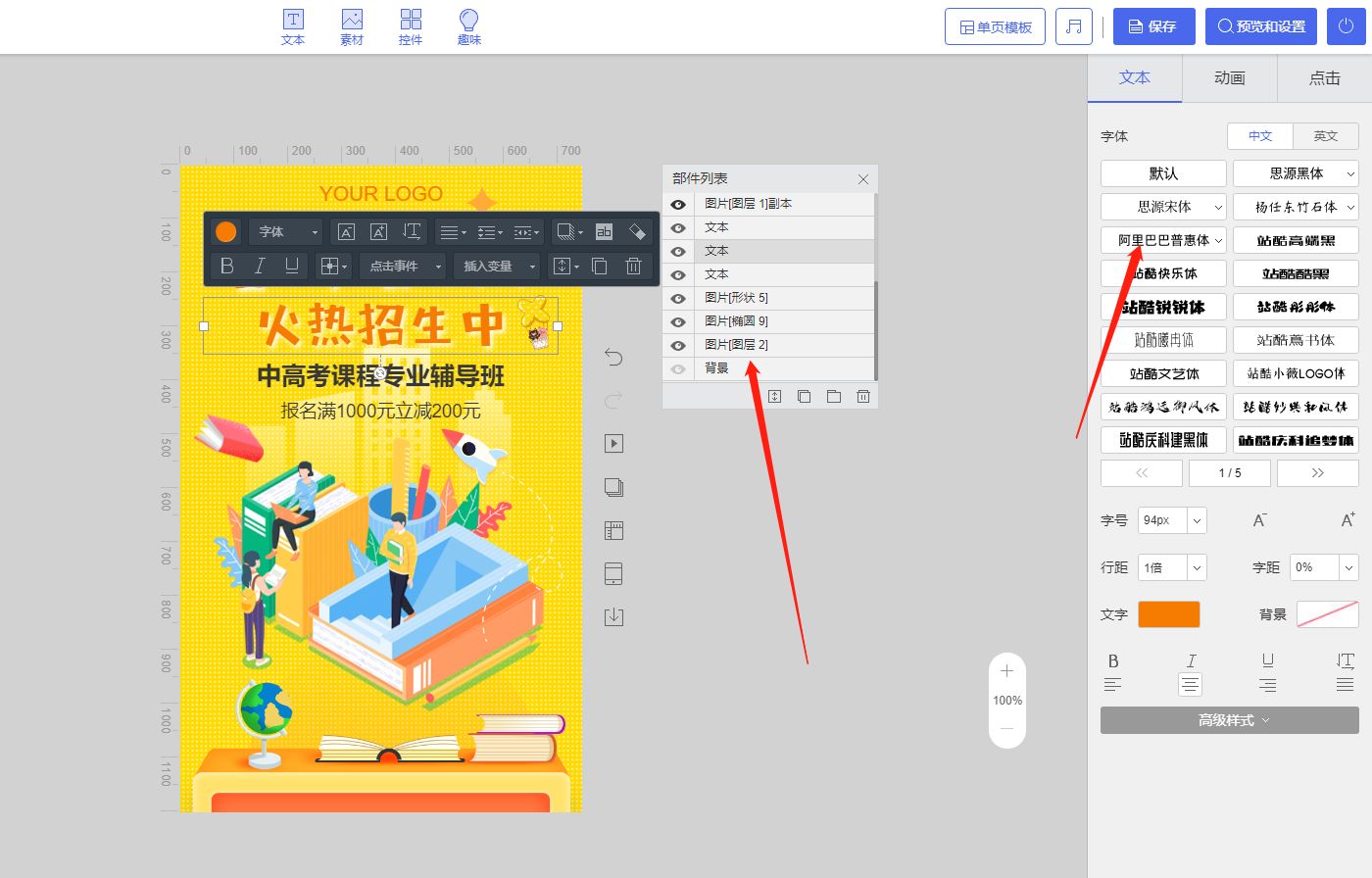
Task: Click the stacked layers icon beside canvas
Action: 613,487
